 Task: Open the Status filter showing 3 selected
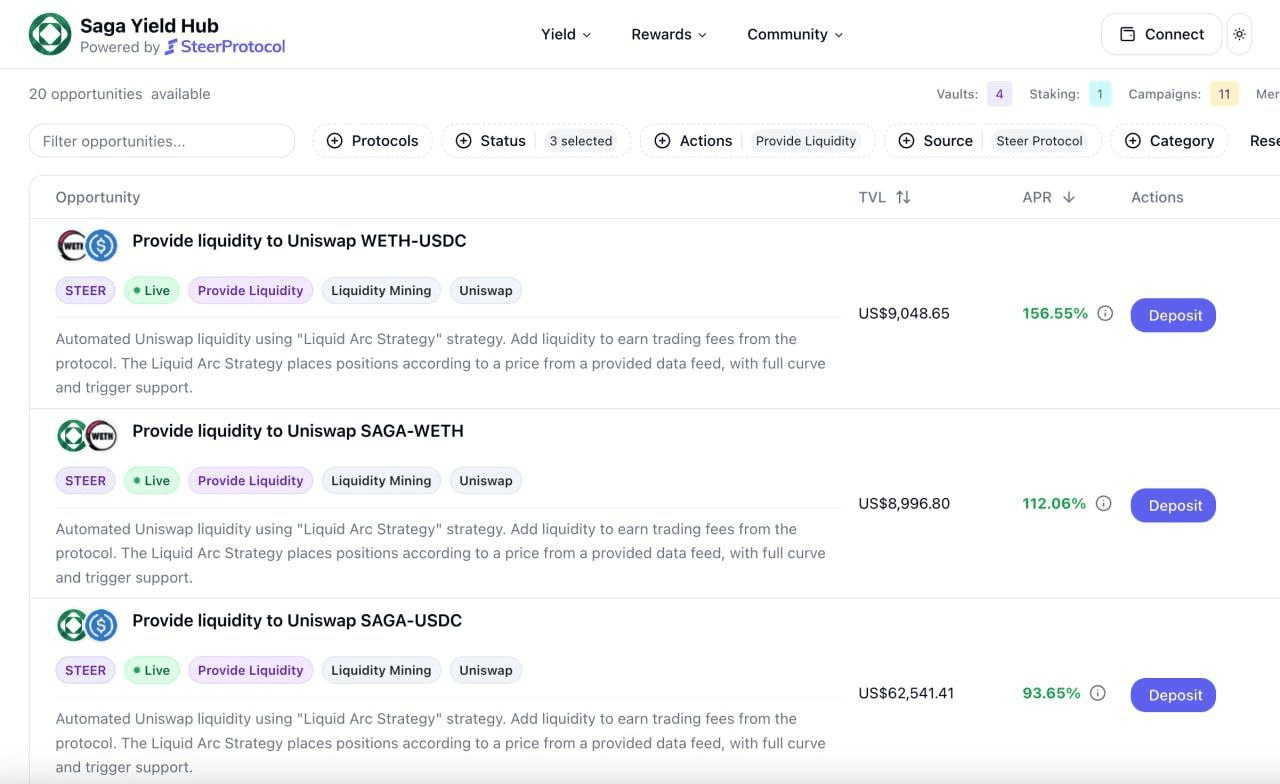tap(535, 141)
